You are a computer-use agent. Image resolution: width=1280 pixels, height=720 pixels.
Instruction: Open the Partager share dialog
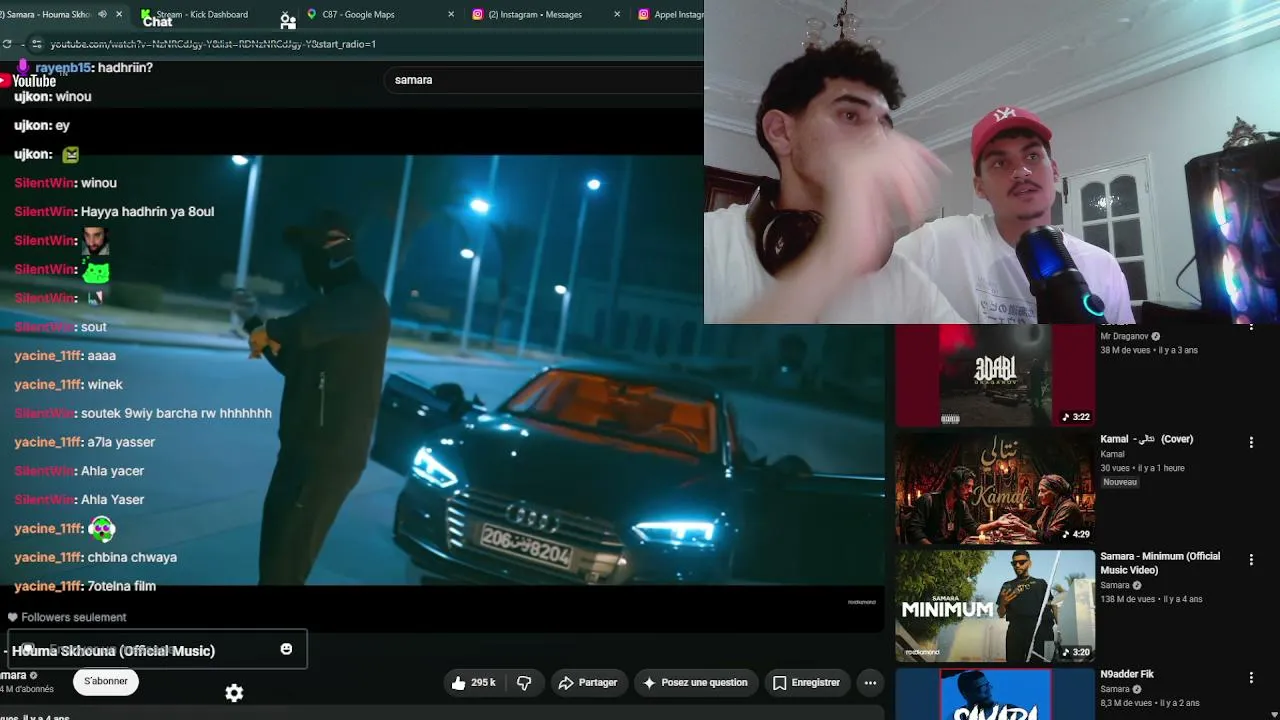(x=588, y=683)
